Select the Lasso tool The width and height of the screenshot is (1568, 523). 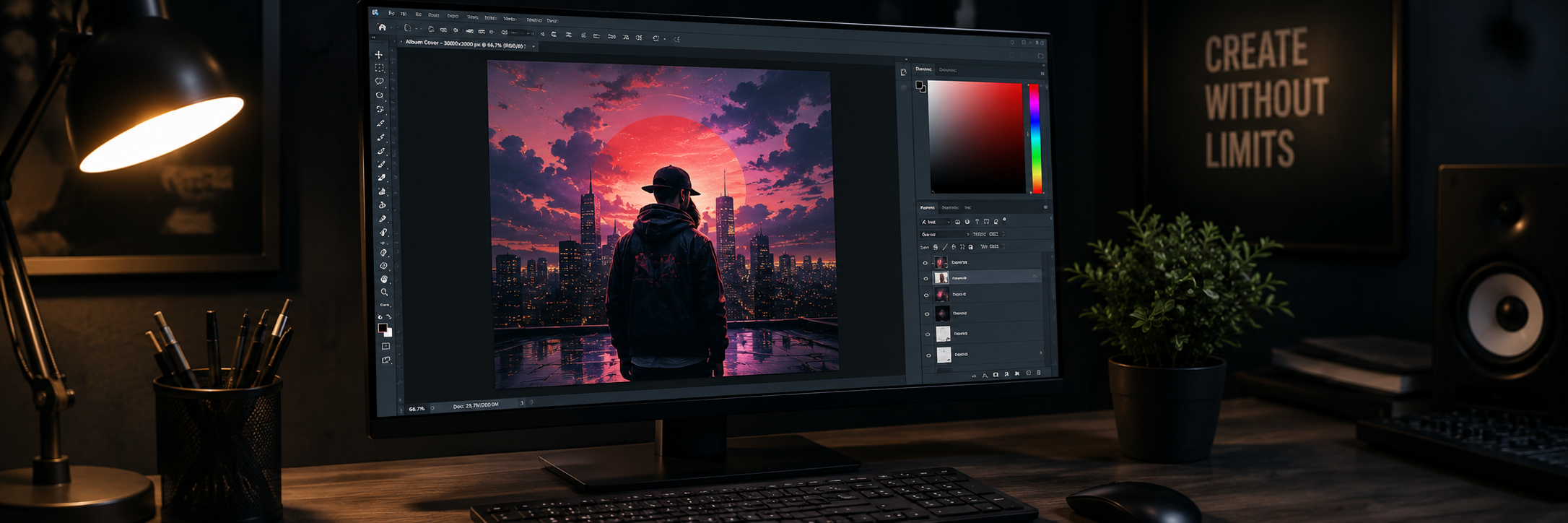click(x=380, y=81)
